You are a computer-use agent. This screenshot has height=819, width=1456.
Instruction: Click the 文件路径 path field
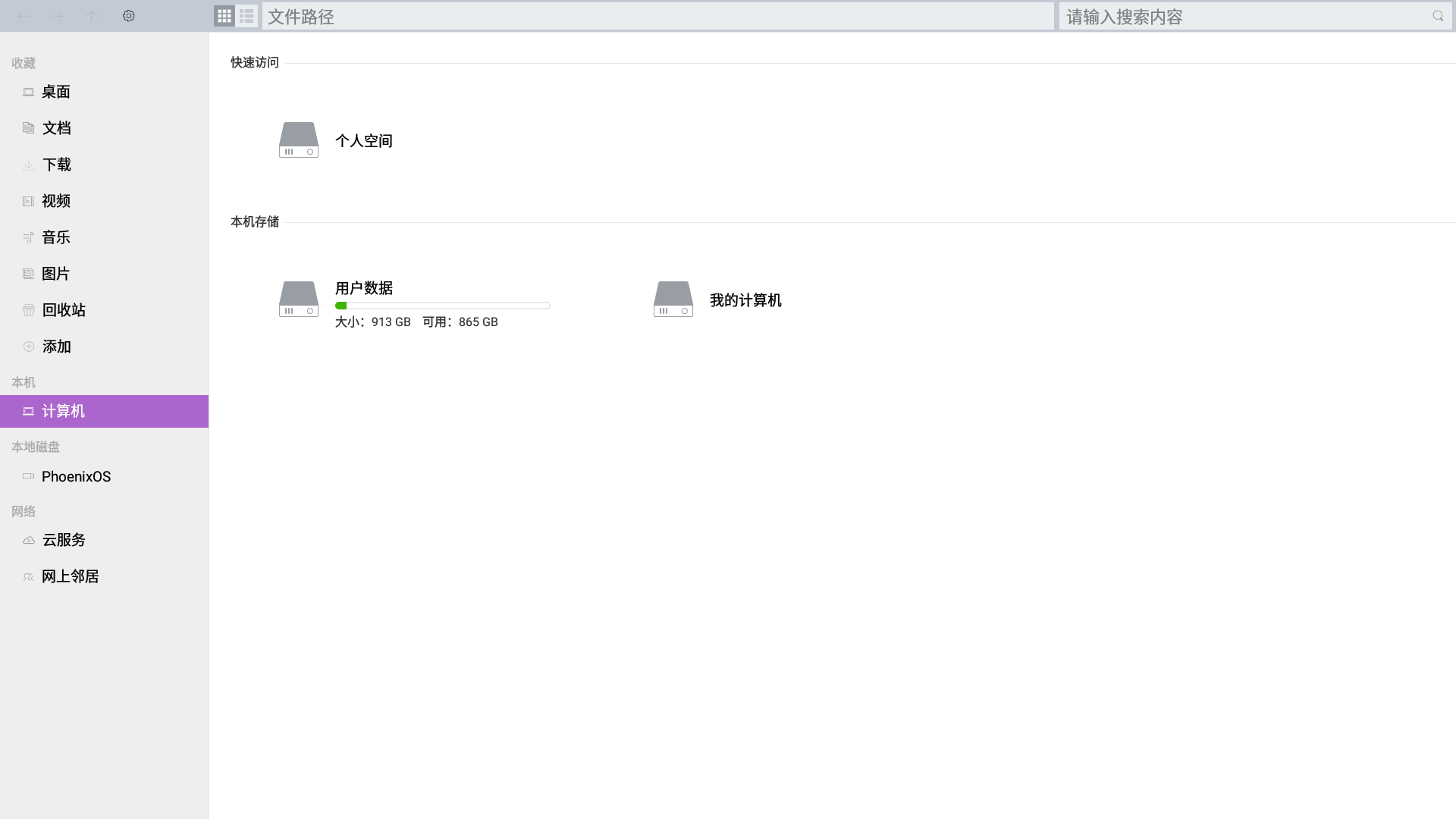(657, 17)
